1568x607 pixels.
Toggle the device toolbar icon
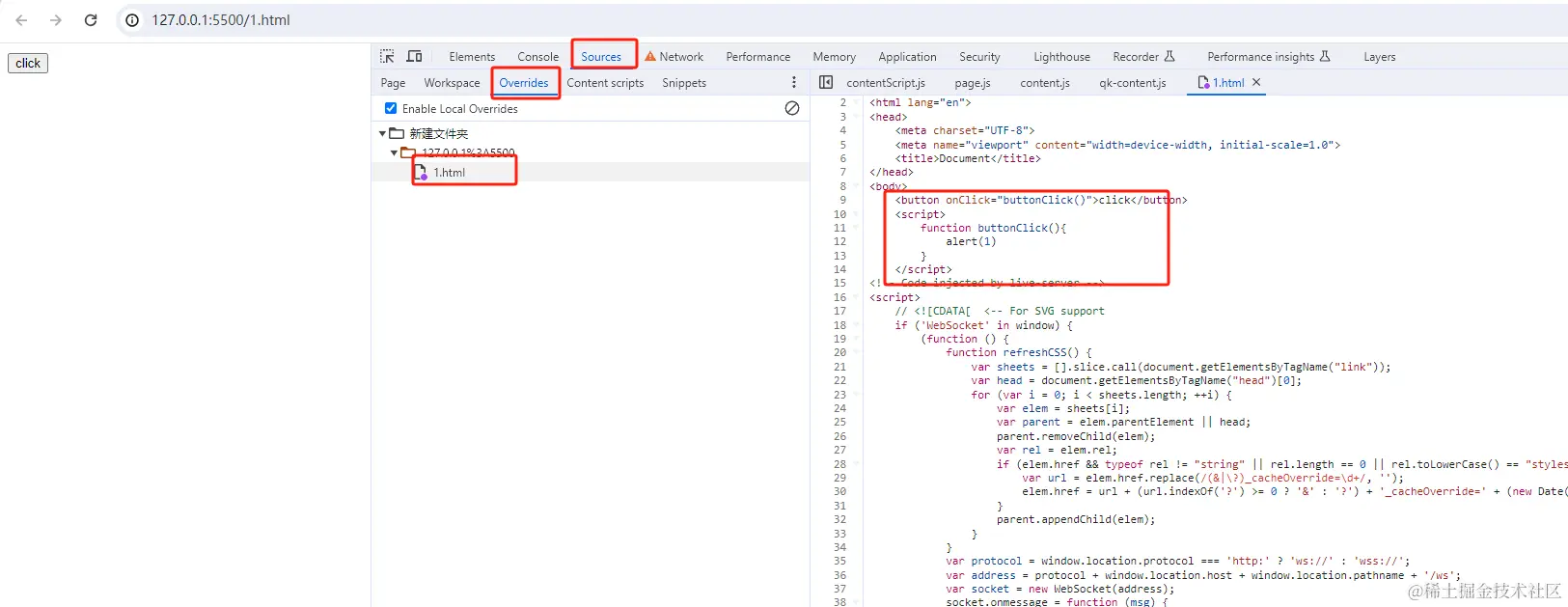[x=414, y=57]
